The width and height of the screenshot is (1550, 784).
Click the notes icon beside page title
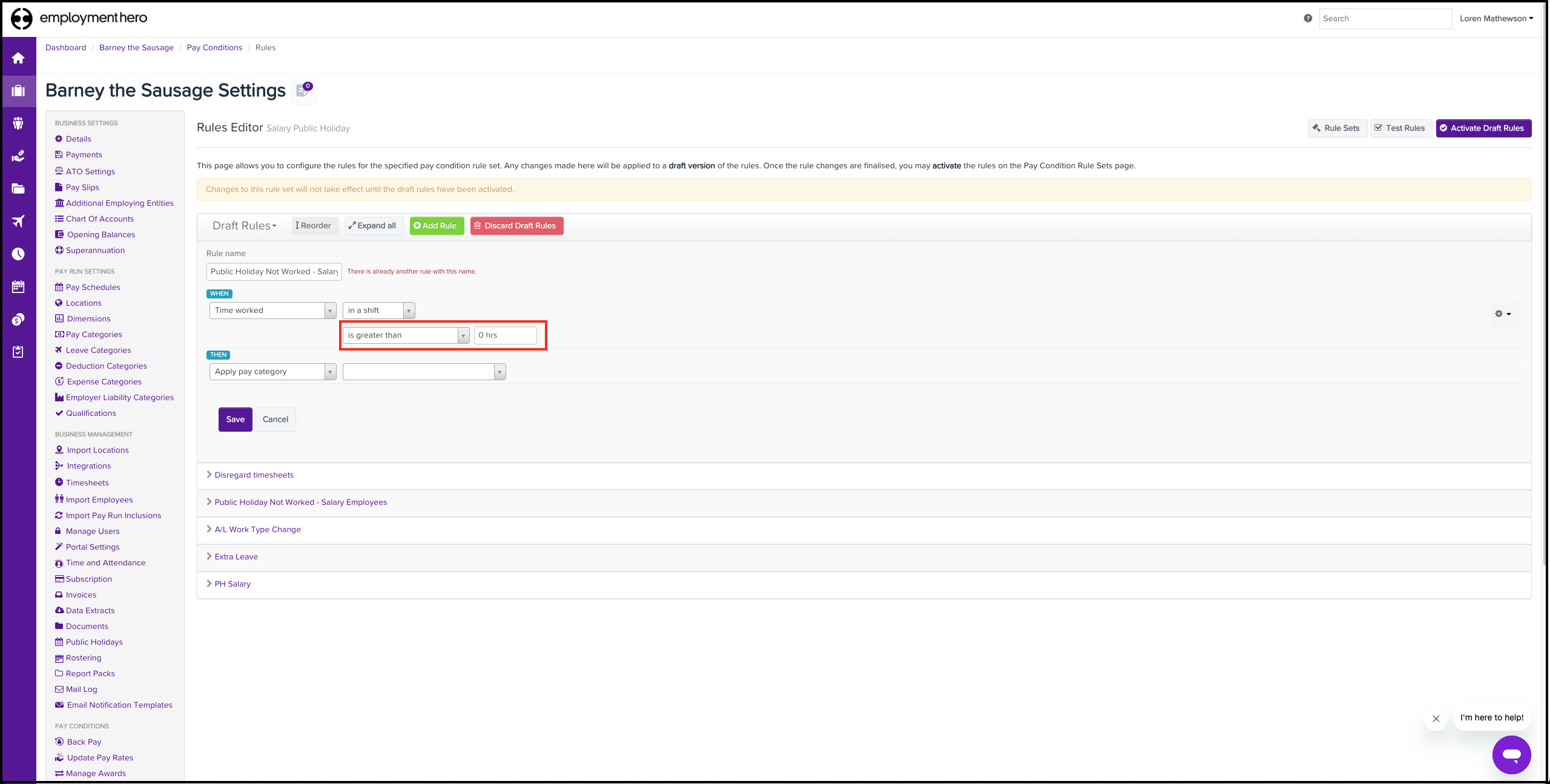click(303, 91)
